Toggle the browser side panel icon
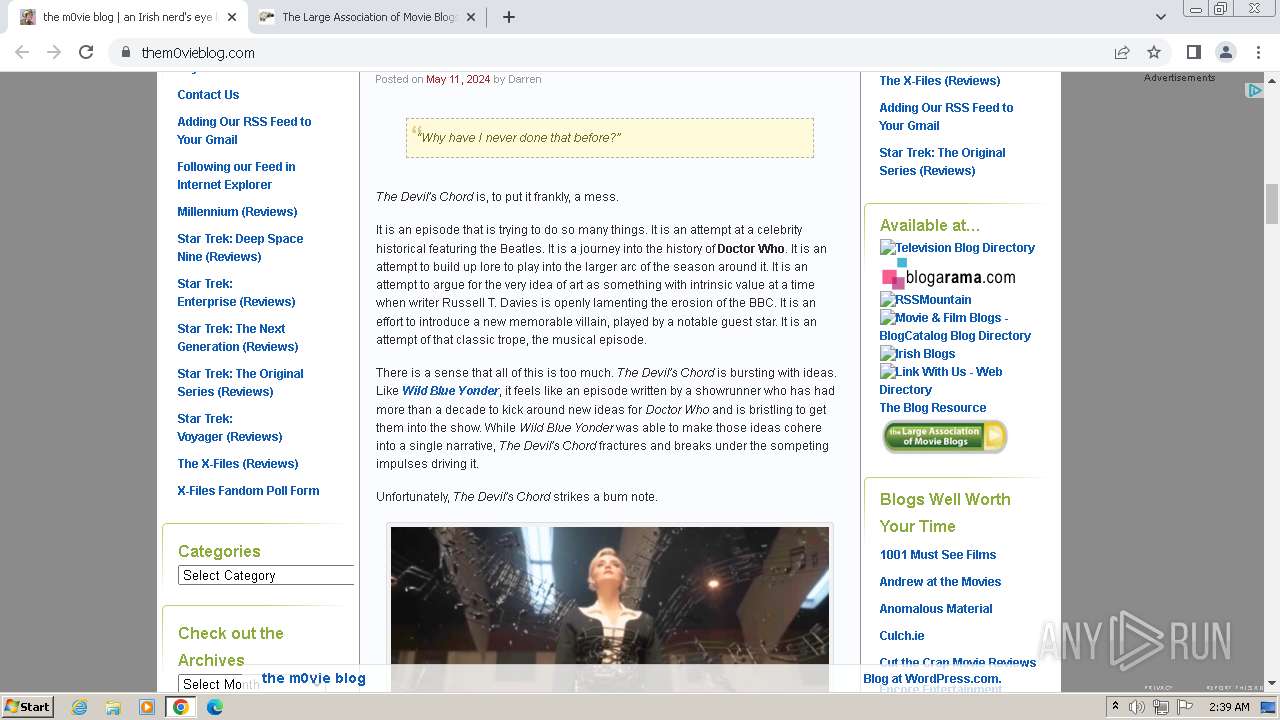 pos(1194,52)
